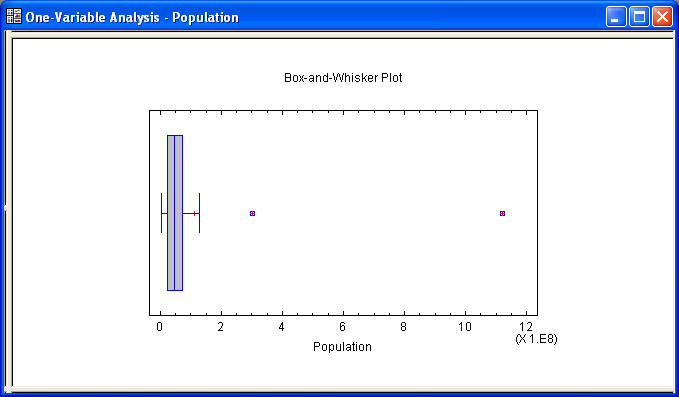Click the axis tick label 6
The image size is (679, 397).
coord(343,327)
